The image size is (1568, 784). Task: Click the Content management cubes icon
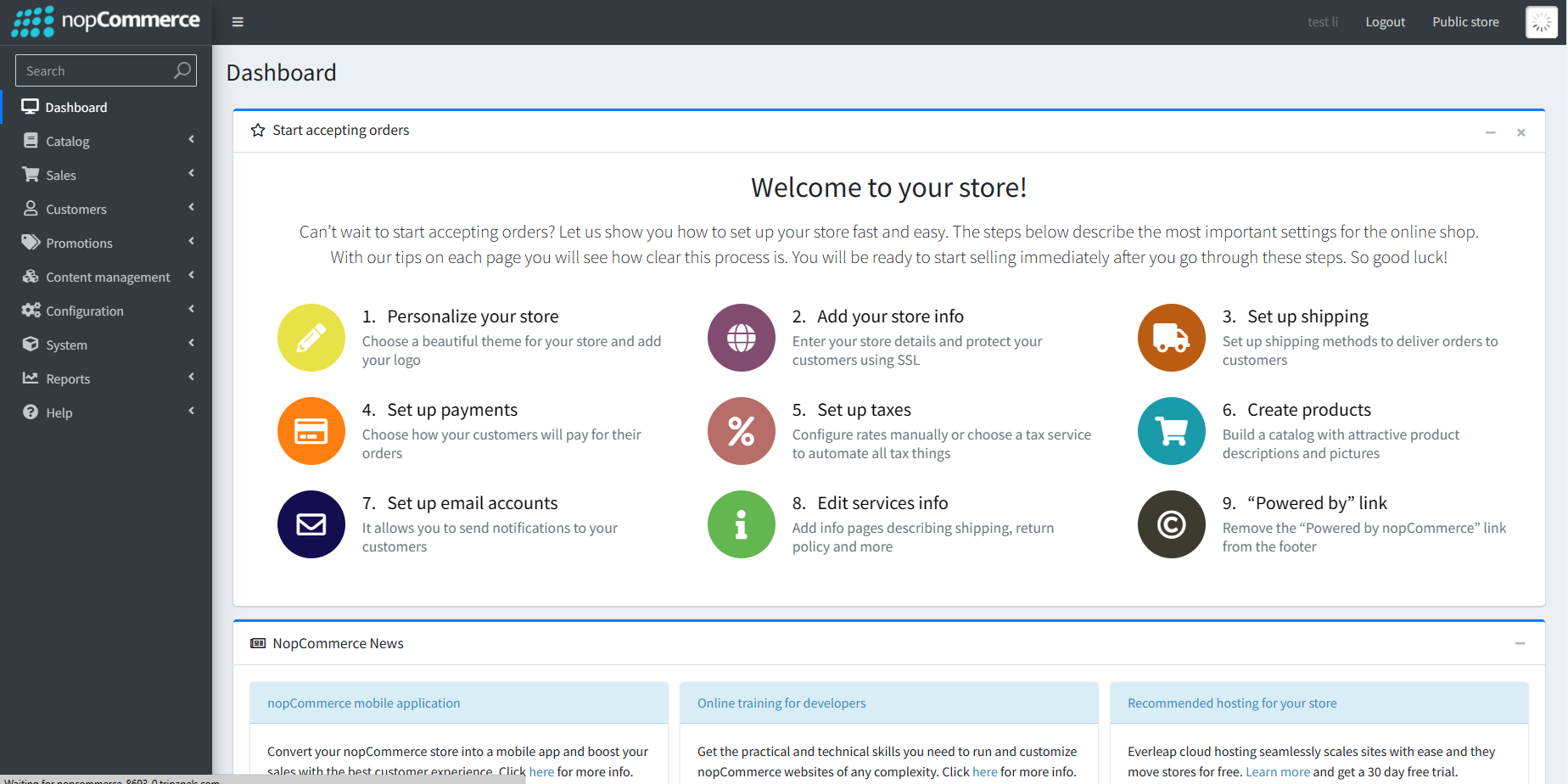pos(31,277)
